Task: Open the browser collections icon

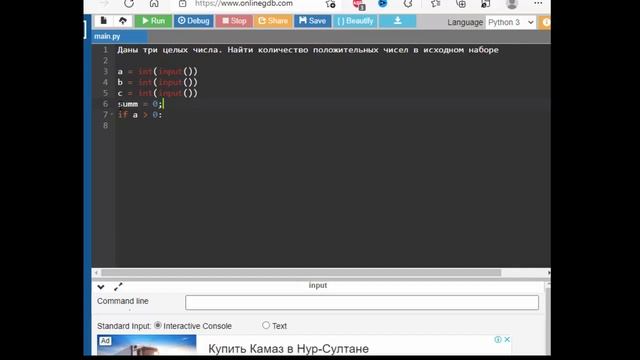Action: click(461, 4)
